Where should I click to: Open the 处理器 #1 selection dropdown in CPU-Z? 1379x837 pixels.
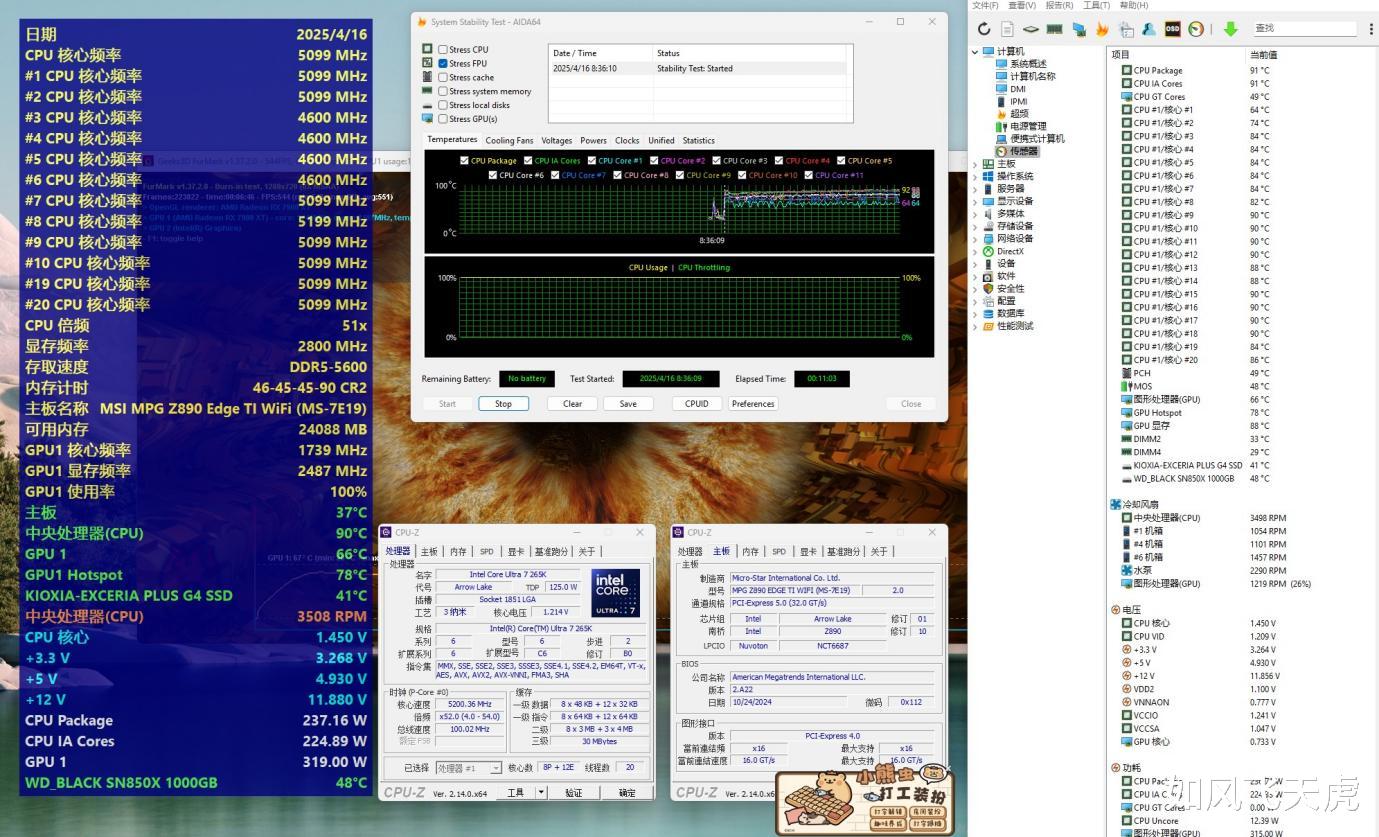468,768
